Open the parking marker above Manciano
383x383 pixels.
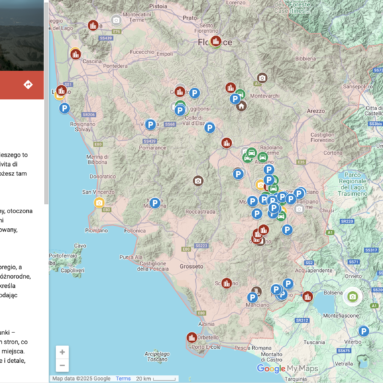pos(253,297)
